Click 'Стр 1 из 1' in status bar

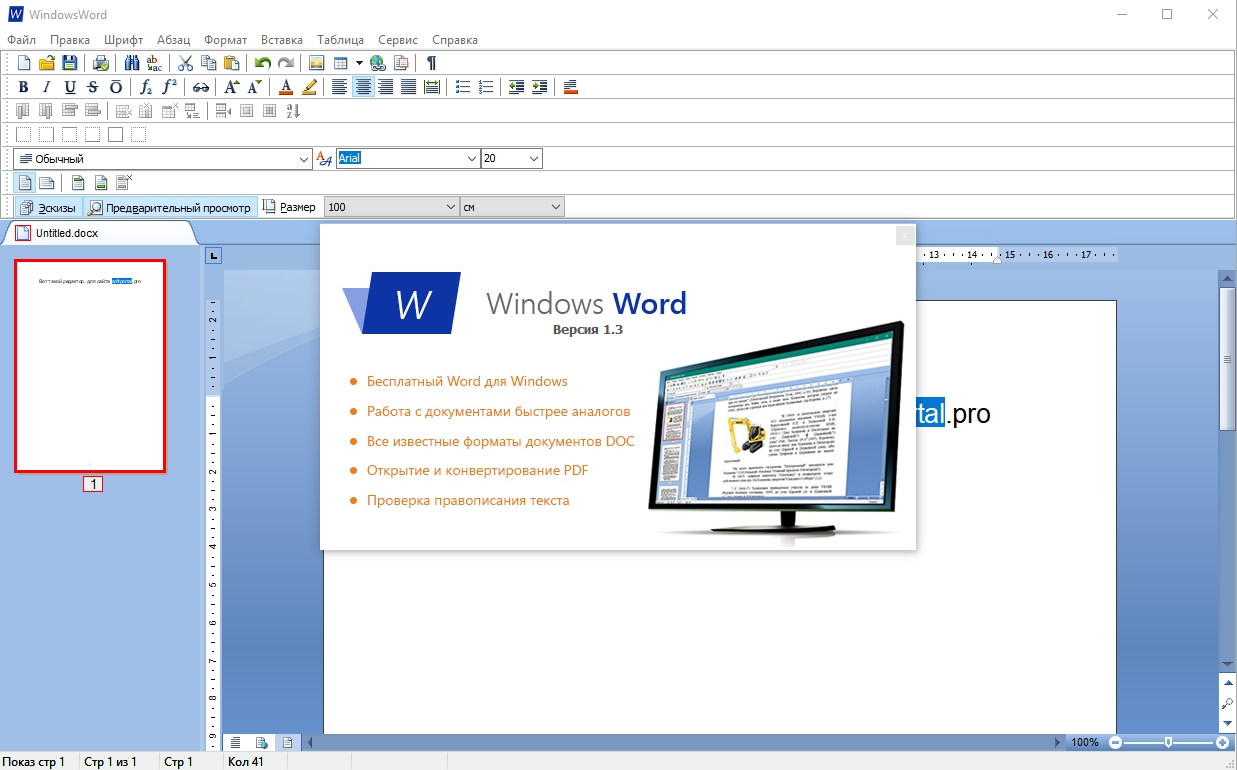coord(110,762)
